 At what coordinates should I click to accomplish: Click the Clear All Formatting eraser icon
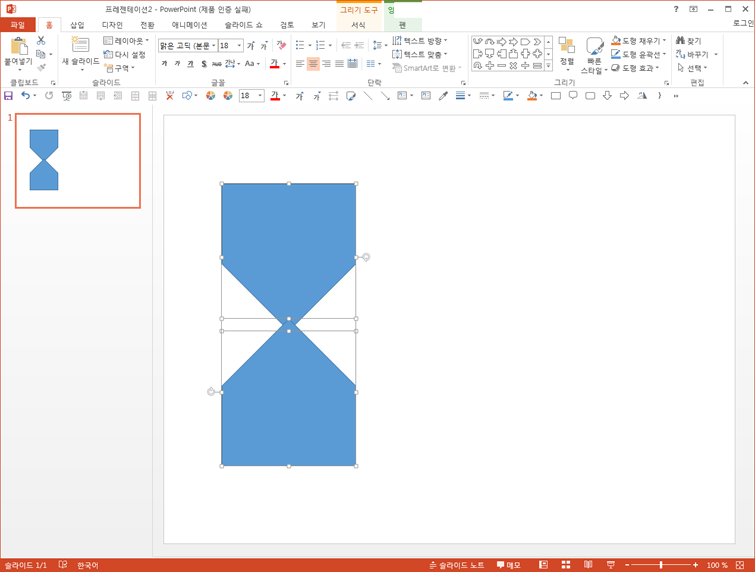[281, 45]
